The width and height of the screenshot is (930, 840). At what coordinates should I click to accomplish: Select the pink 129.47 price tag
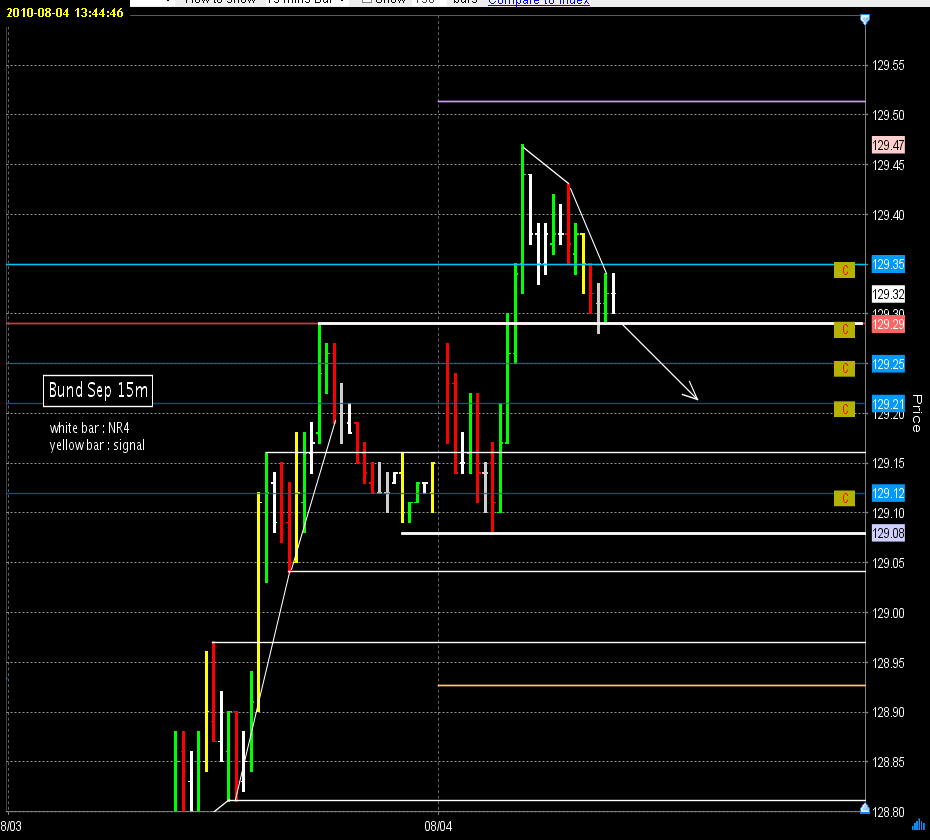point(888,145)
